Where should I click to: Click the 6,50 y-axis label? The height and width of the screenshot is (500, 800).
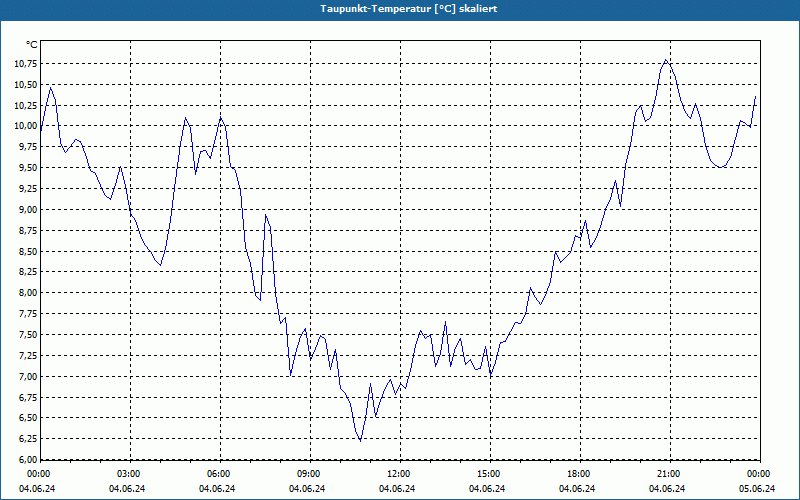coord(28,418)
